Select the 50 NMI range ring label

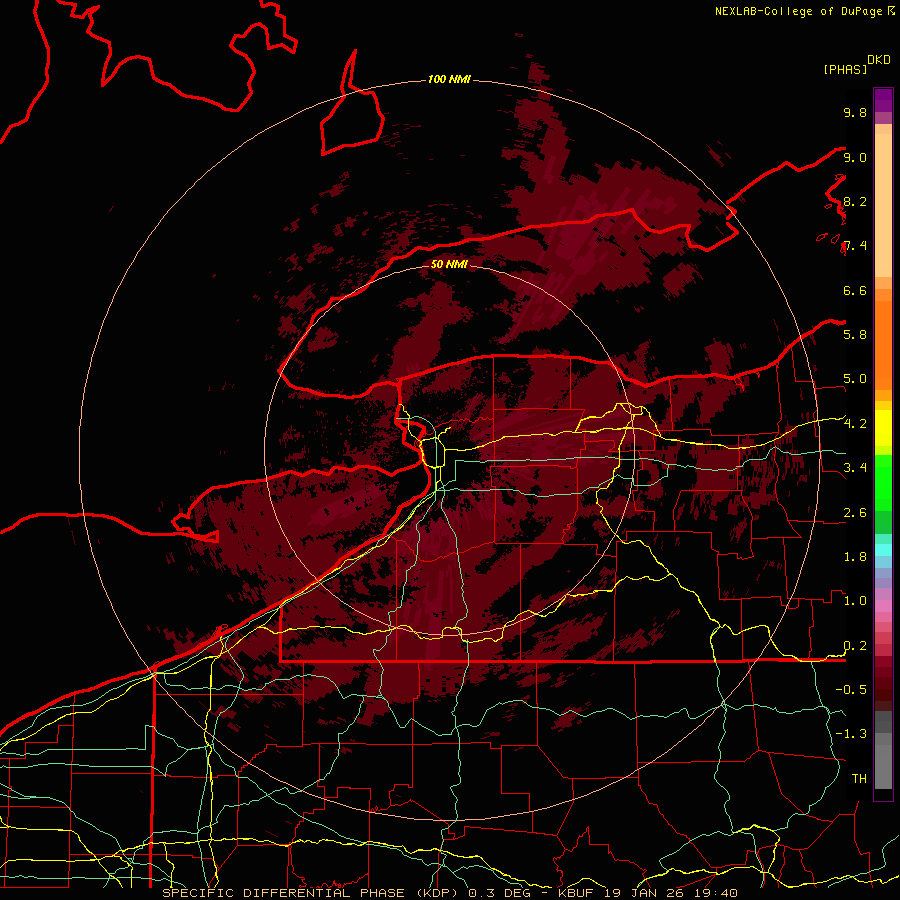[x=449, y=264]
